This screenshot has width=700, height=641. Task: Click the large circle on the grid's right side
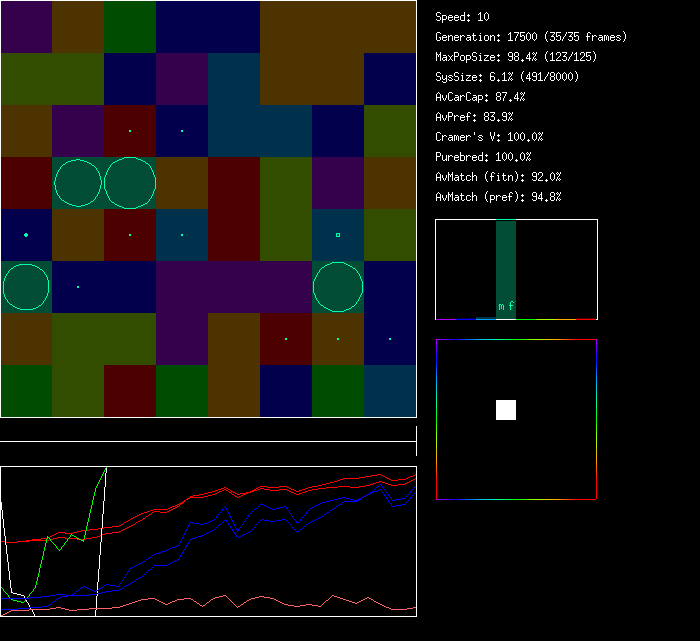pyautogui.click(x=338, y=287)
